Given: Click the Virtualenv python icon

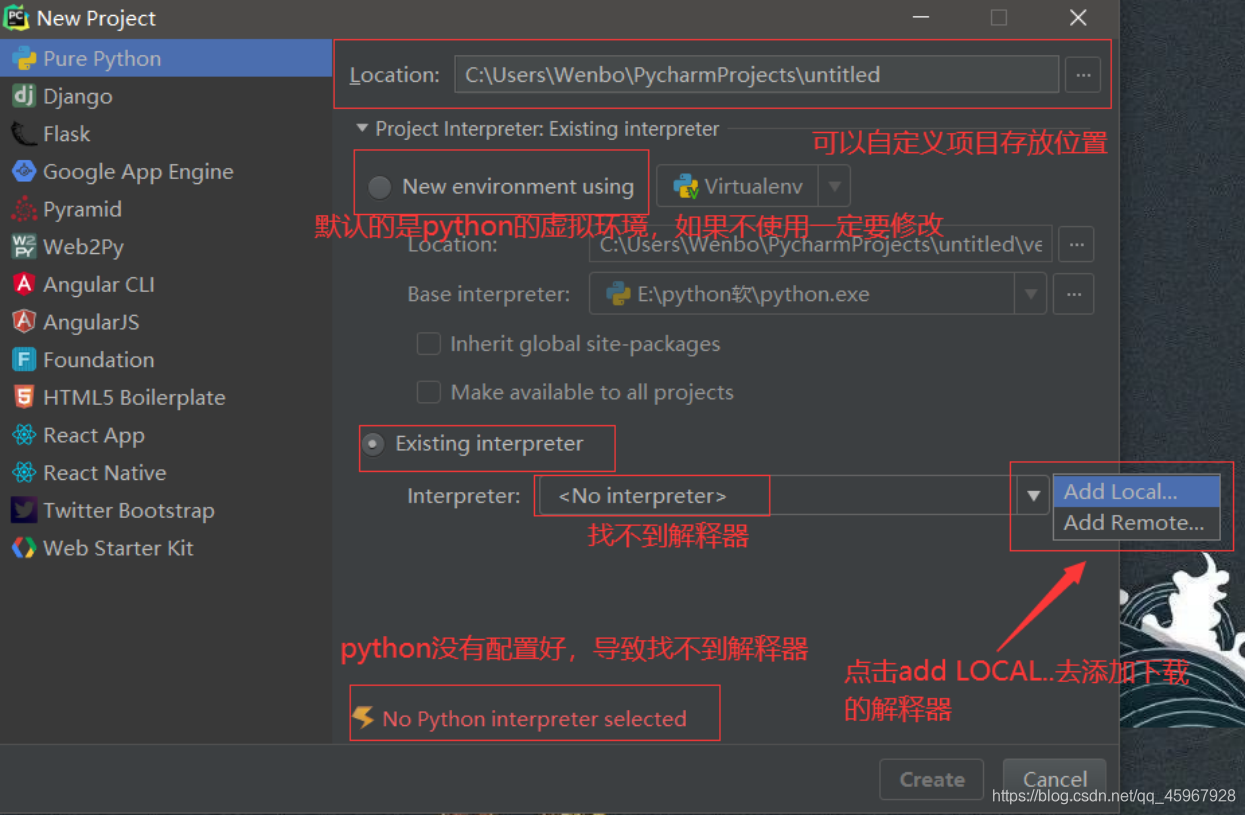Looking at the screenshot, I should pyautogui.click(x=686, y=186).
